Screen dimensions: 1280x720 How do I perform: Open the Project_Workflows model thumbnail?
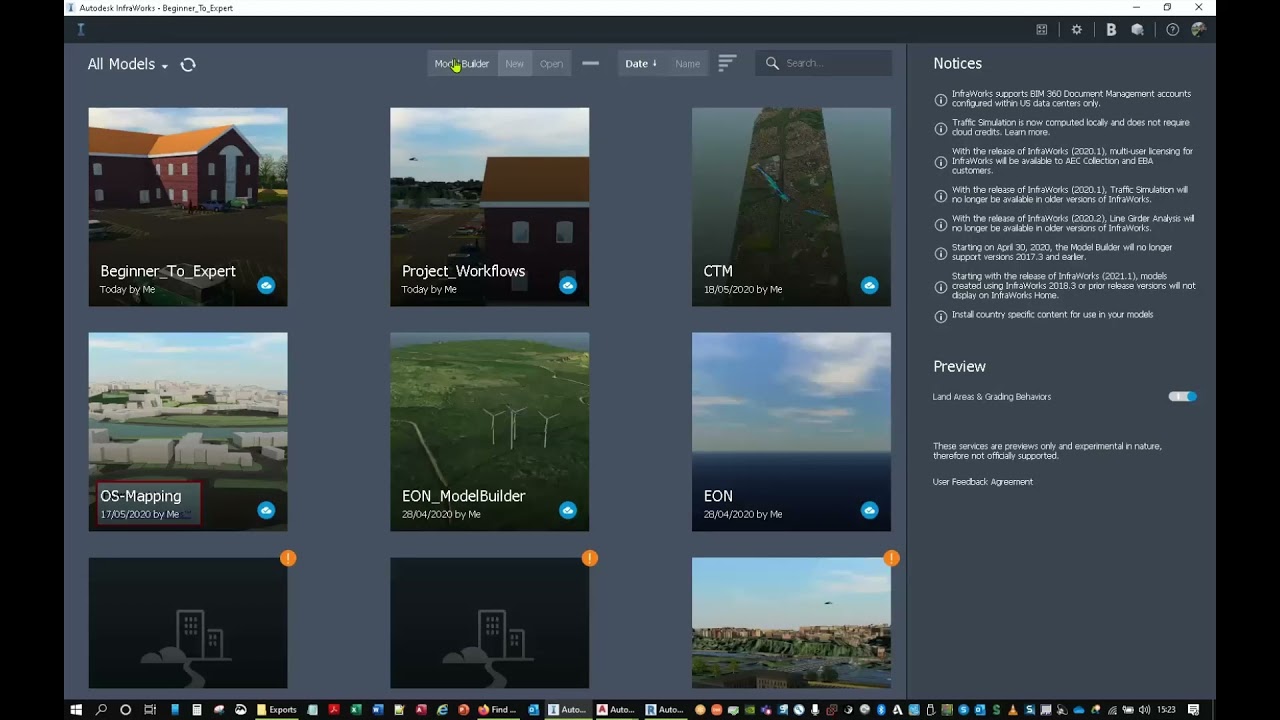click(490, 207)
